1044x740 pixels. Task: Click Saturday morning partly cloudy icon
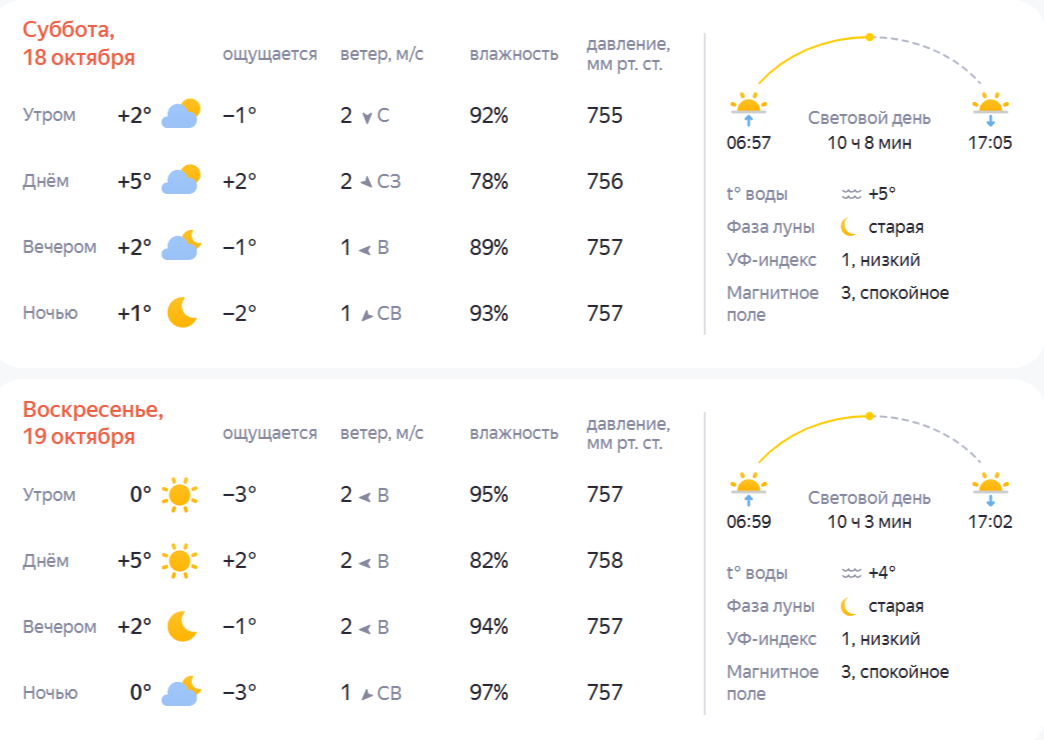pyautogui.click(x=181, y=114)
